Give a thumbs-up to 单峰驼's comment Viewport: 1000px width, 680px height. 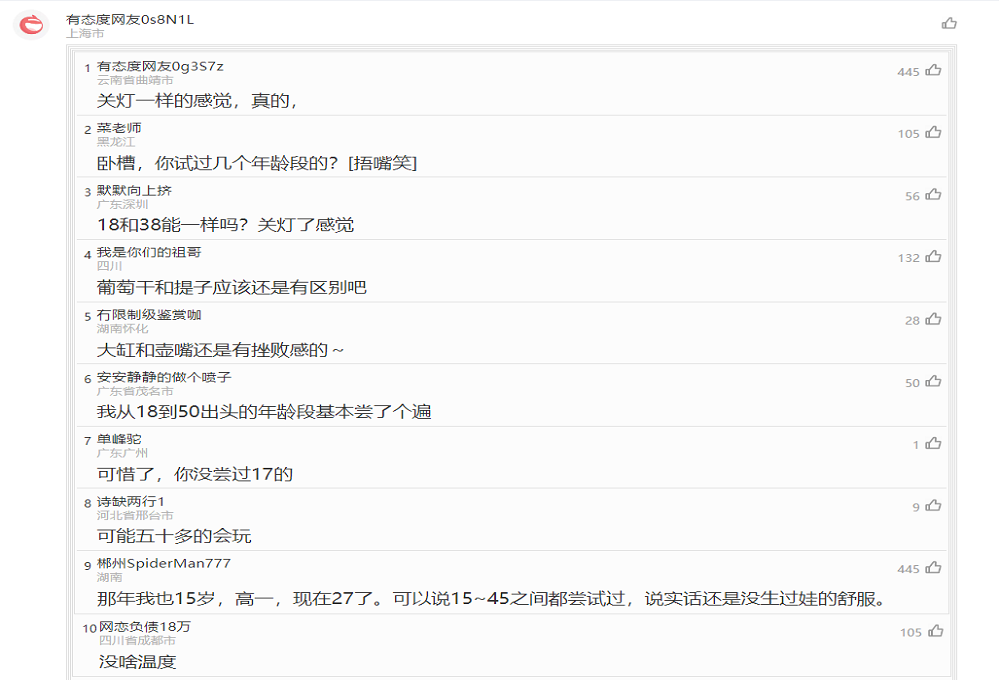pos(933,444)
